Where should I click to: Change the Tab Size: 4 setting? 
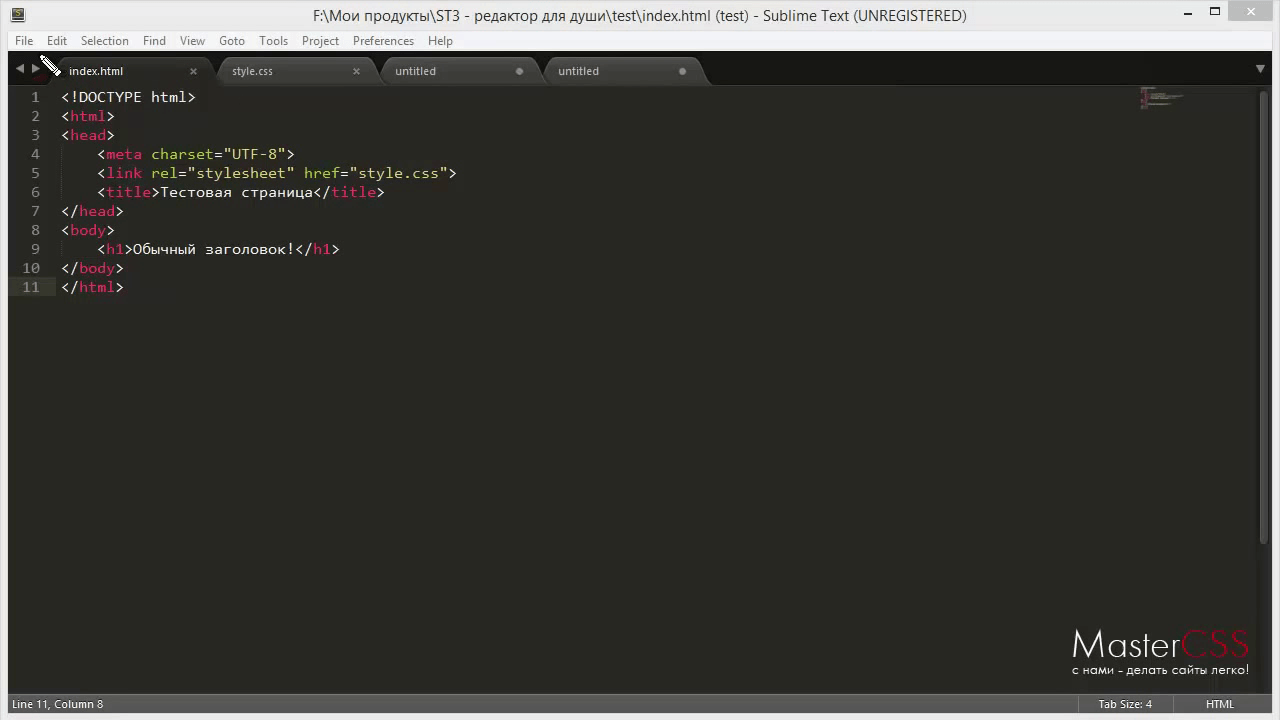1125,704
